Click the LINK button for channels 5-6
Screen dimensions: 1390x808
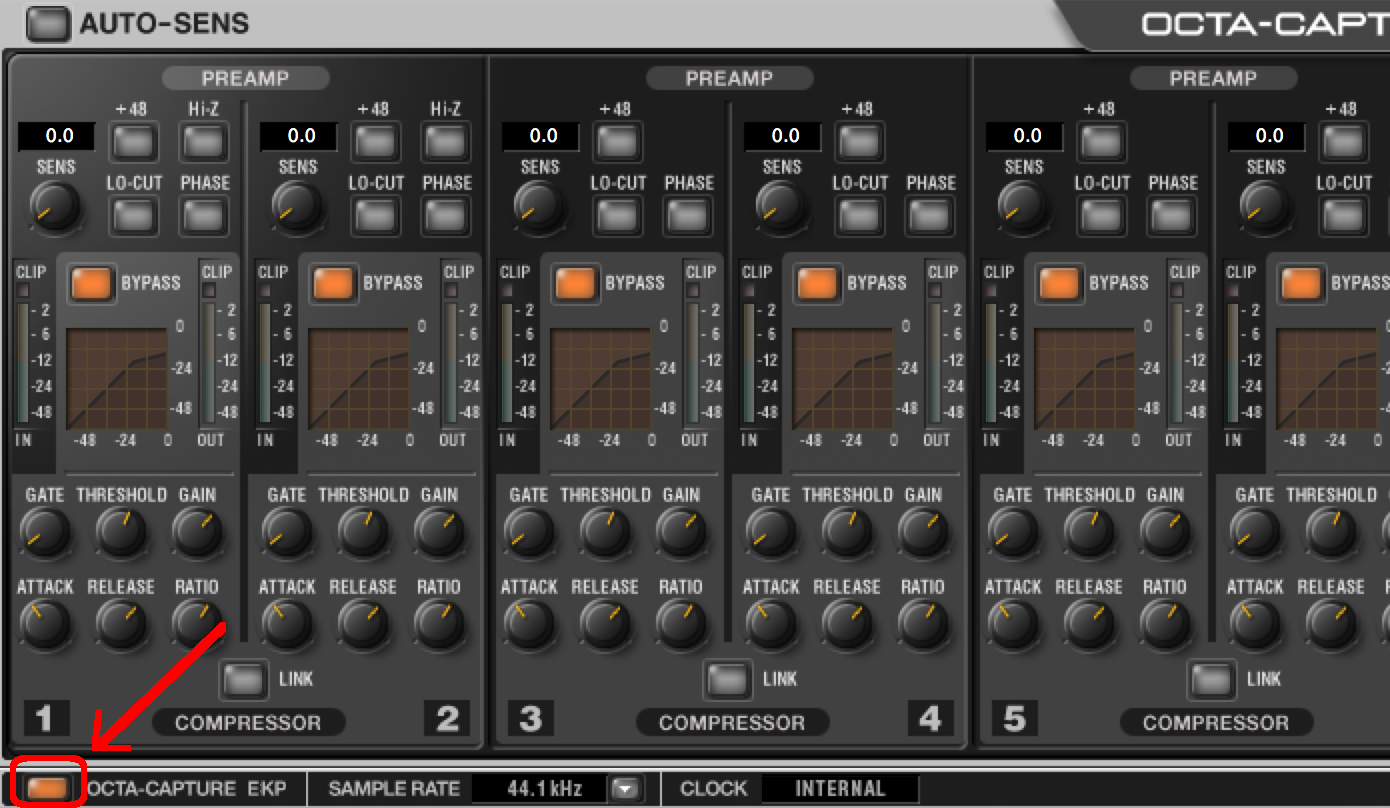[1212, 680]
